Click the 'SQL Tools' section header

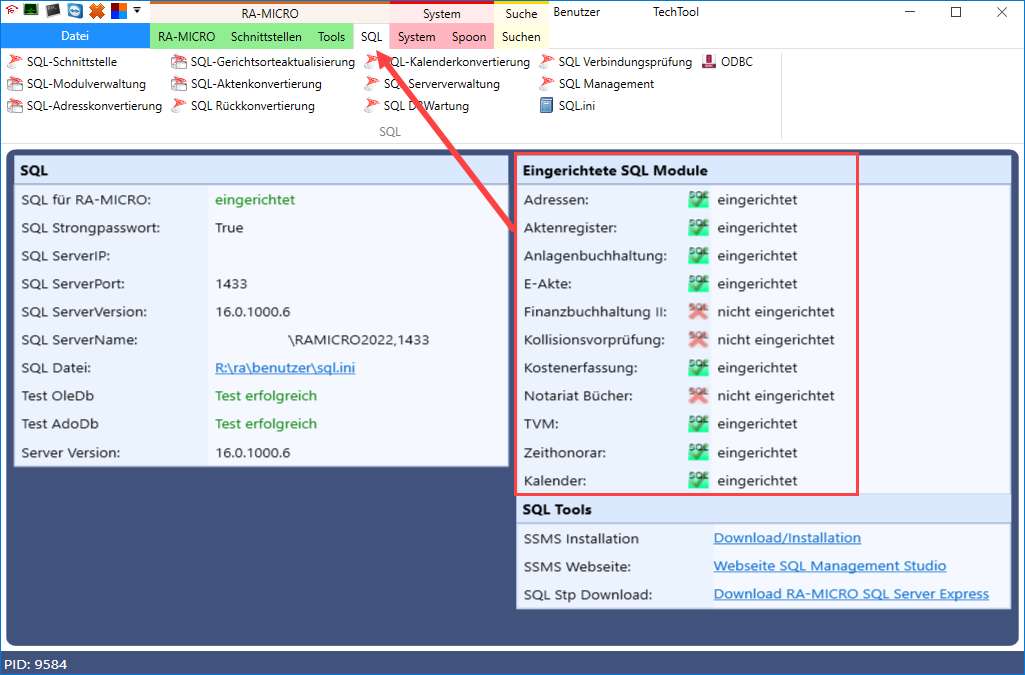556,510
